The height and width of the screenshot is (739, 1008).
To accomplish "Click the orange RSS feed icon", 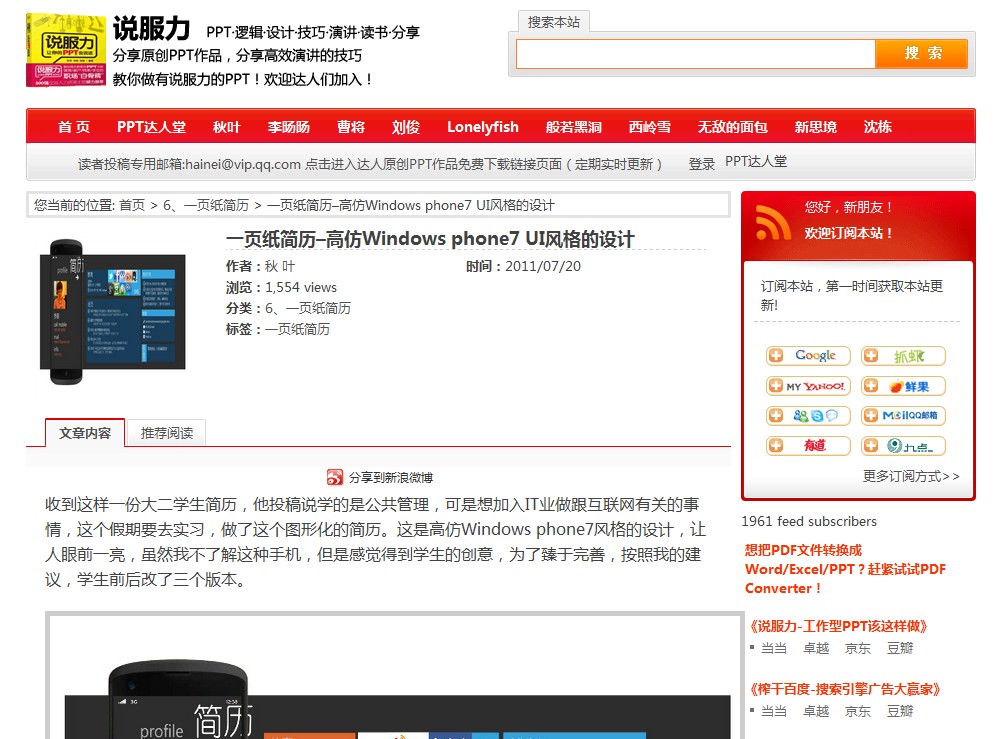I will tap(773, 222).
